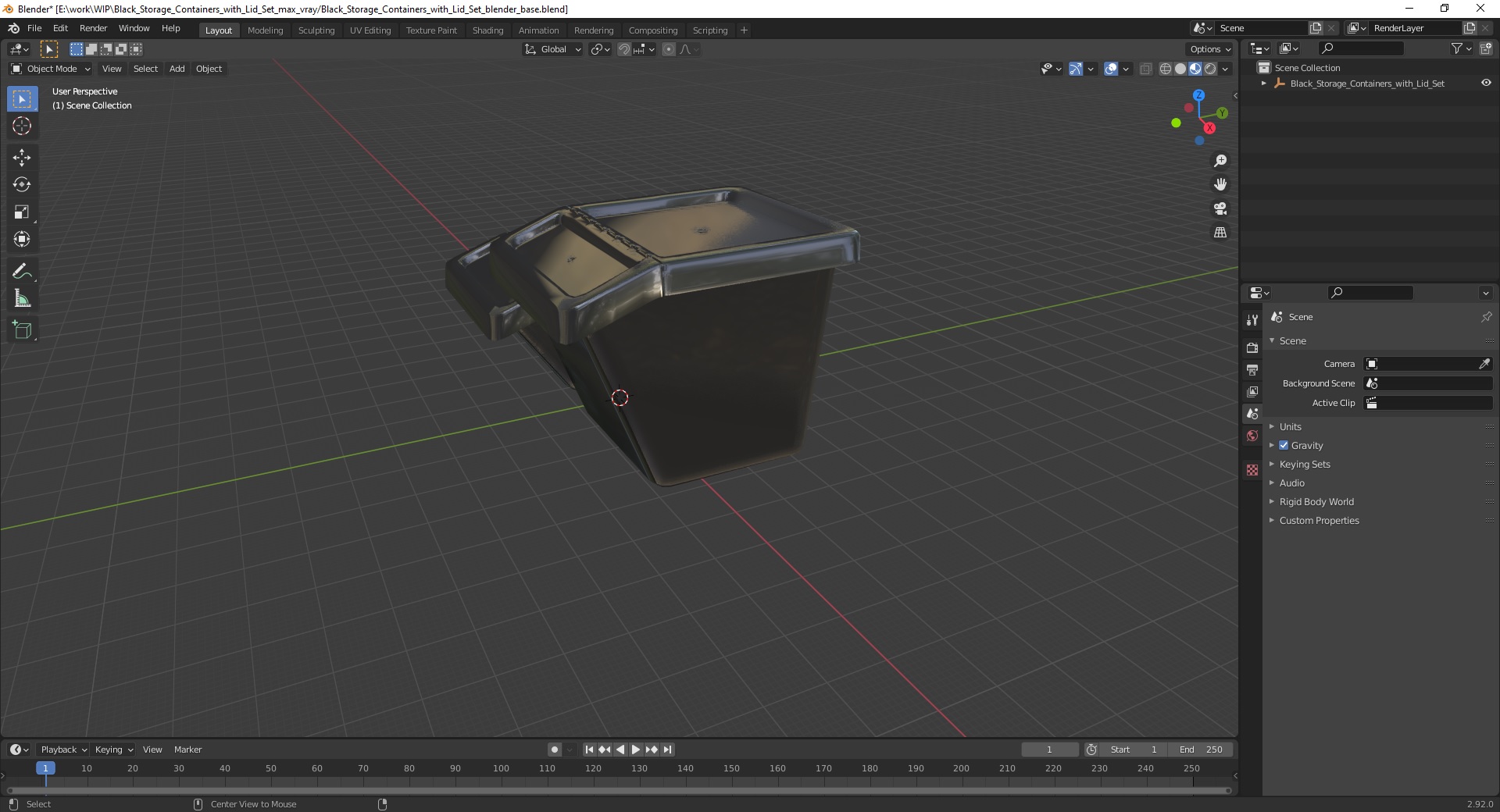Toggle proportional editing
1500x812 pixels.
[669, 49]
